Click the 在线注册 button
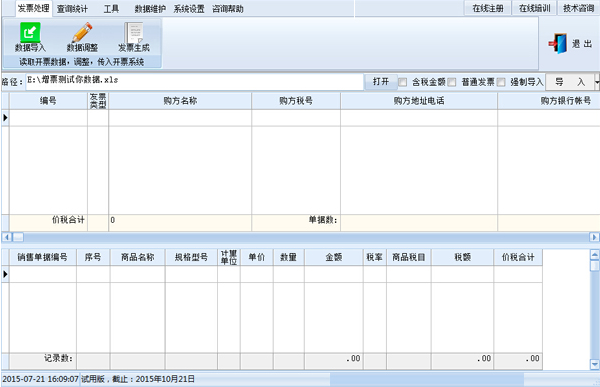 point(488,8)
